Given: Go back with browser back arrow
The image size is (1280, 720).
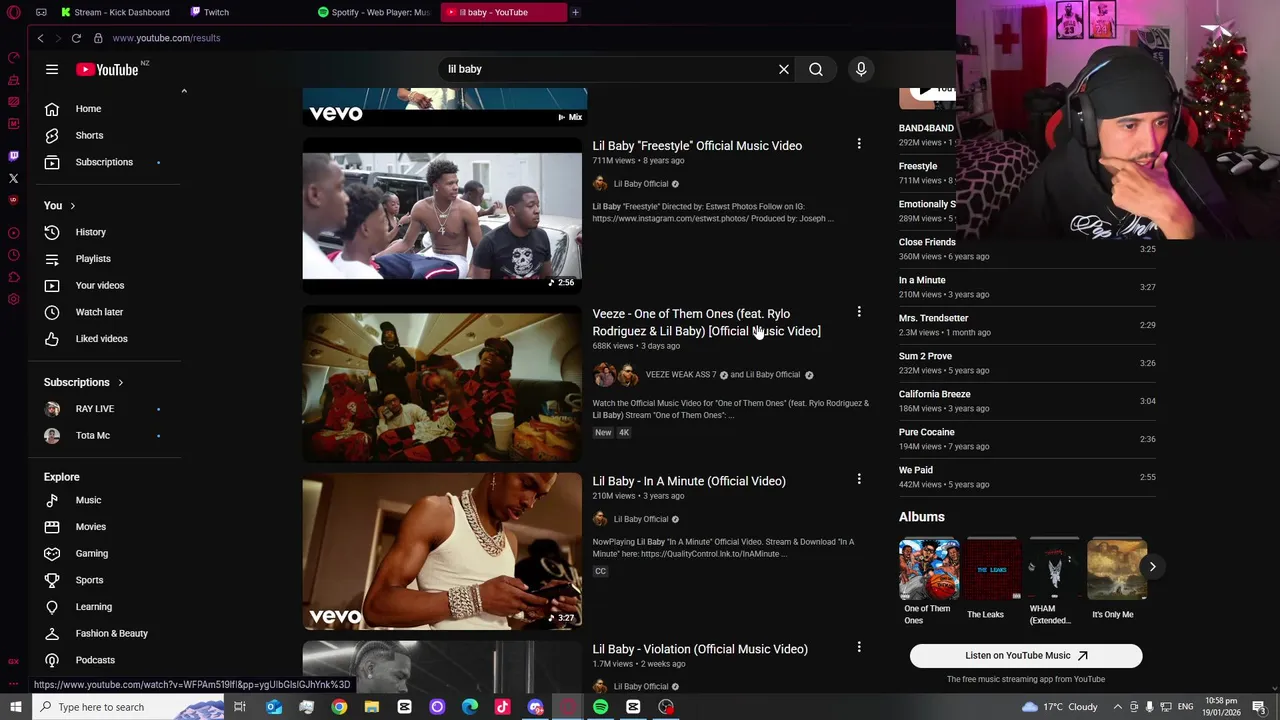Looking at the screenshot, I should 40,38.
